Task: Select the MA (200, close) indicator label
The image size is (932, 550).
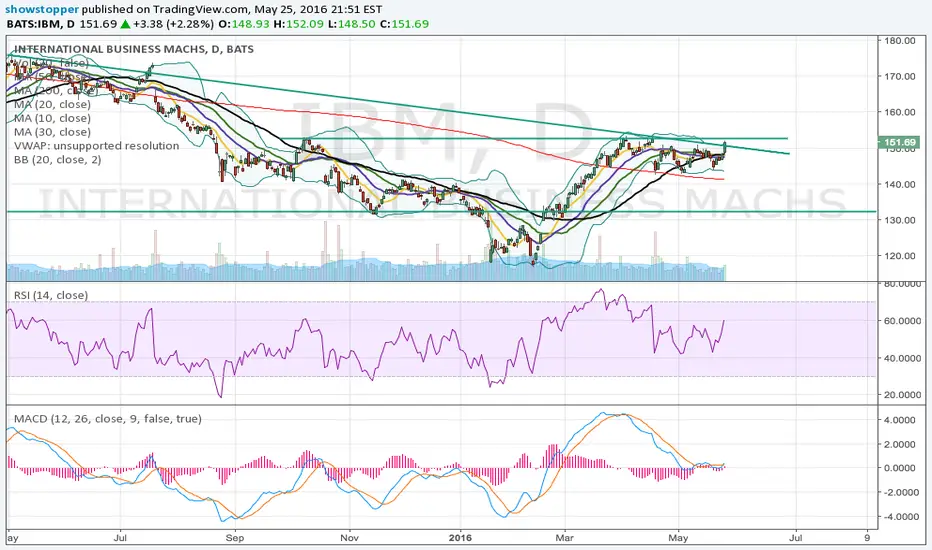Action: [55, 91]
